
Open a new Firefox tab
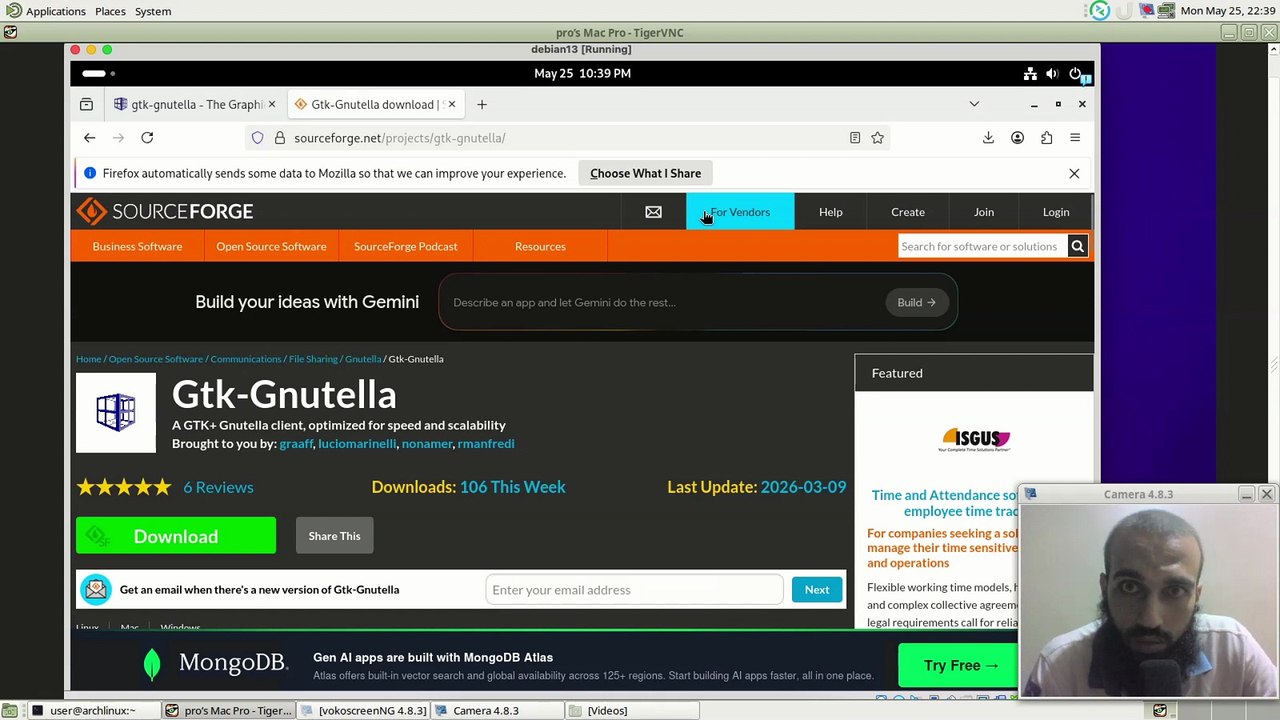(481, 104)
